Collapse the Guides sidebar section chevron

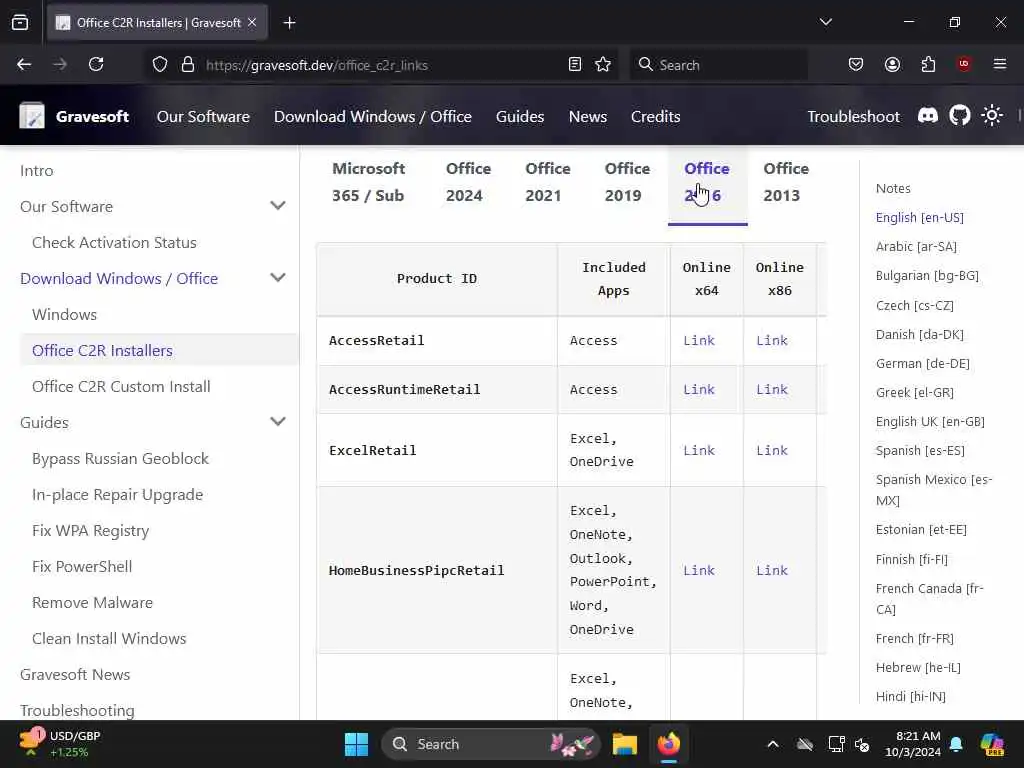pyautogui.click(x=278, y=422)
